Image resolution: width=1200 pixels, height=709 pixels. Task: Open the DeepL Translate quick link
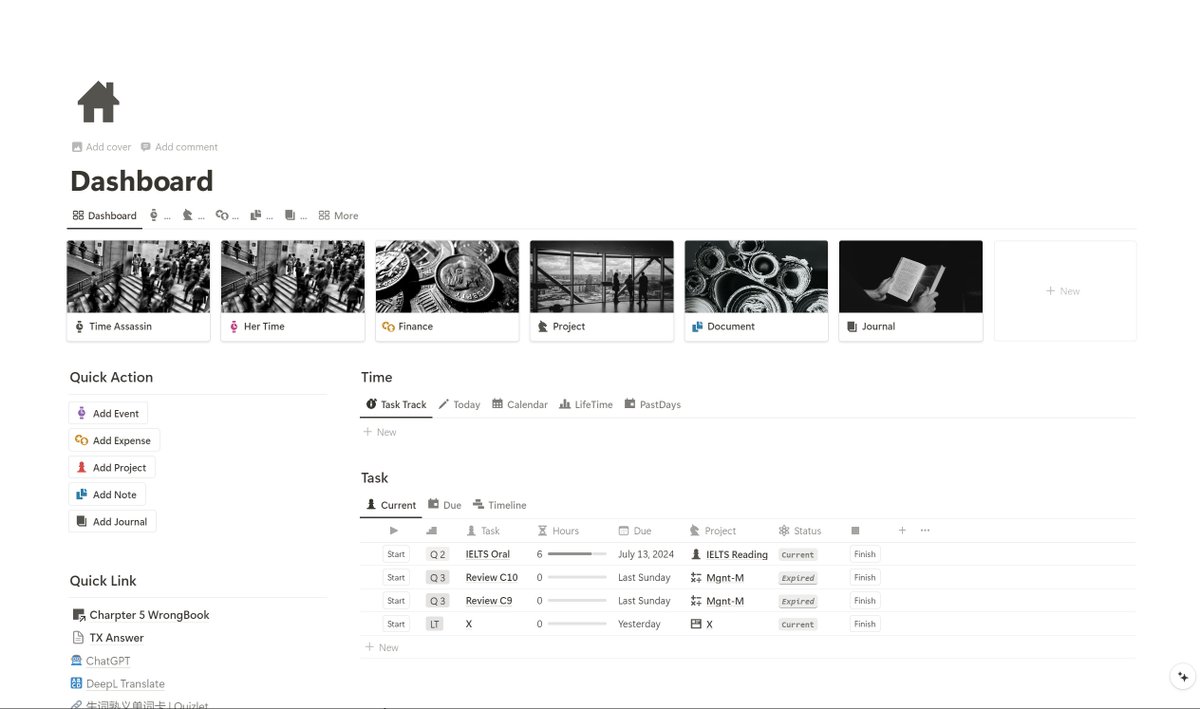pyautogui.click(x=118, y=684)
